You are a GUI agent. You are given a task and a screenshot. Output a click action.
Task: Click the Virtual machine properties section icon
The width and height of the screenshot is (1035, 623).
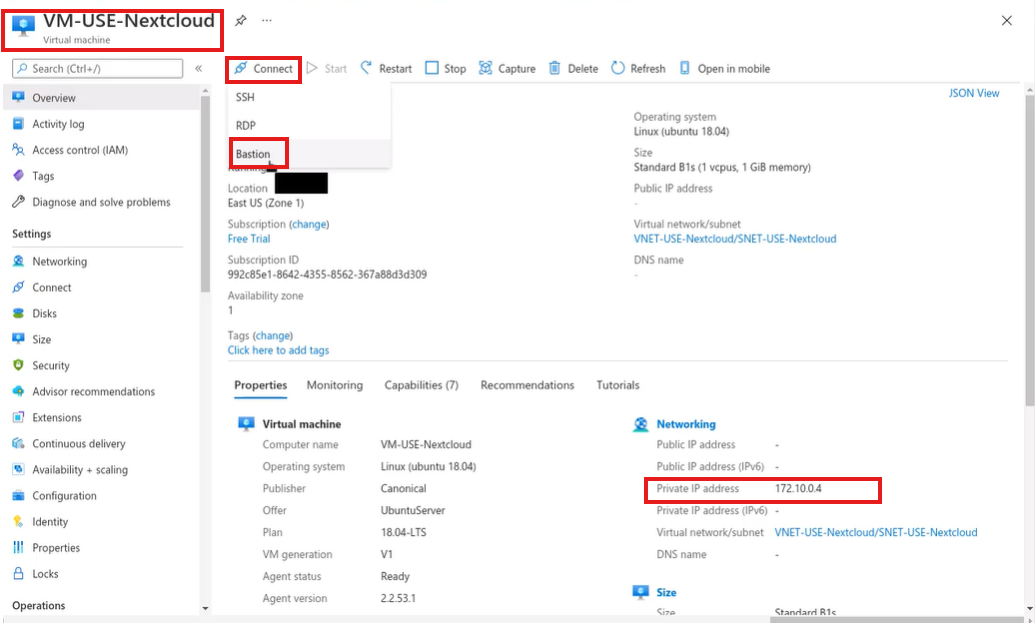246,424
